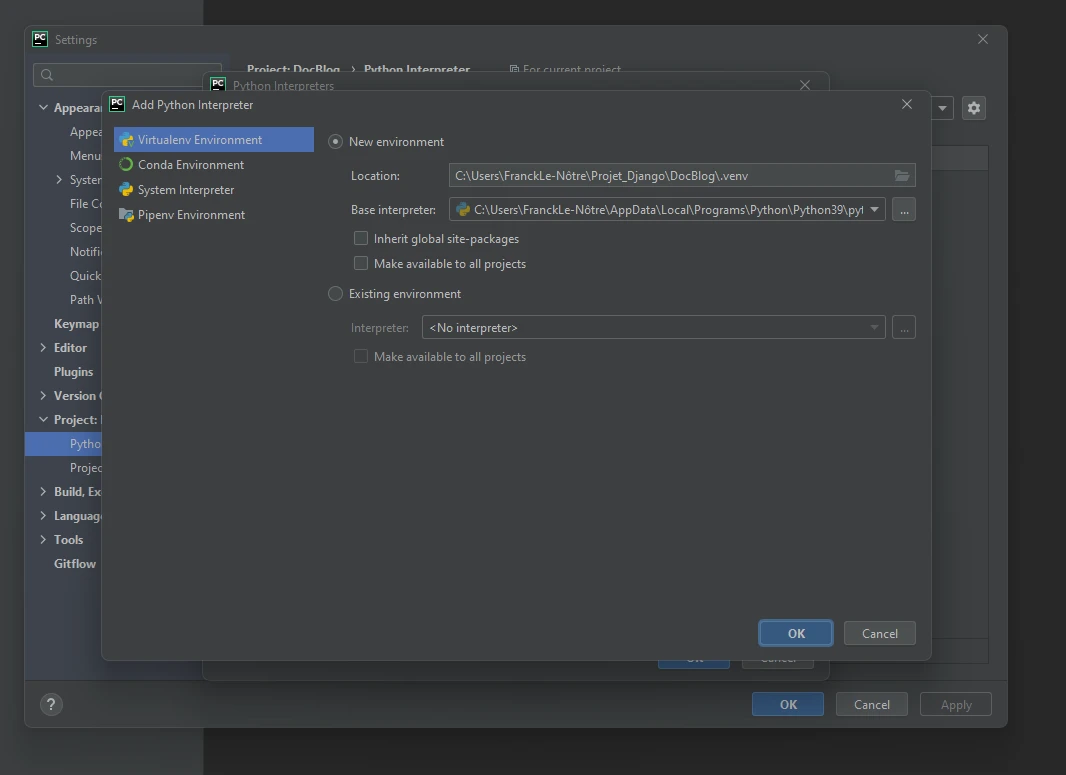1066x775 pixels.
Task: Enable Inherit global site-packages checkbox
Action: pos(361,239)
